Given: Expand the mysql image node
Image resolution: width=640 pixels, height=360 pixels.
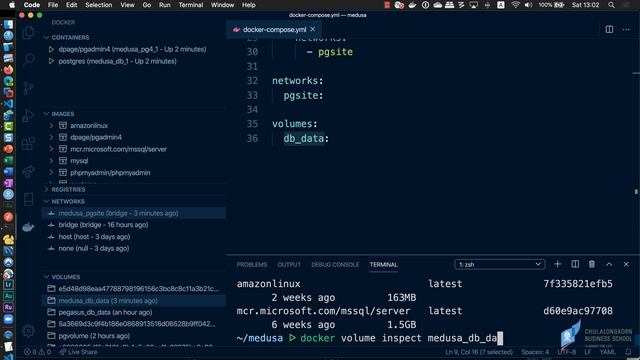Looking at the screenshot, I should tap(51, 161).
